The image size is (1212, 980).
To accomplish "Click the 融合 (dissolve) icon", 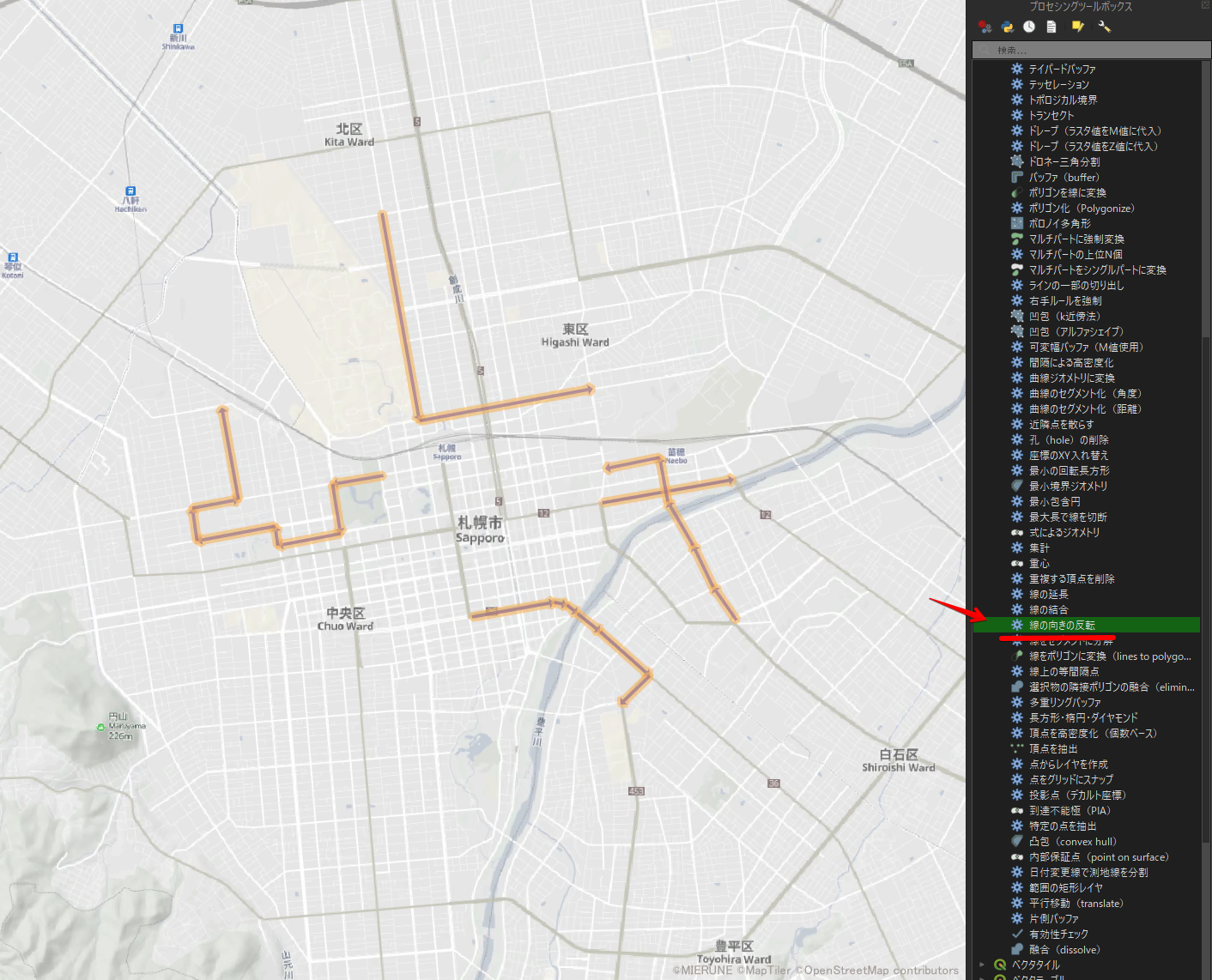I will pyautogui.click(x=1017, y=950).
